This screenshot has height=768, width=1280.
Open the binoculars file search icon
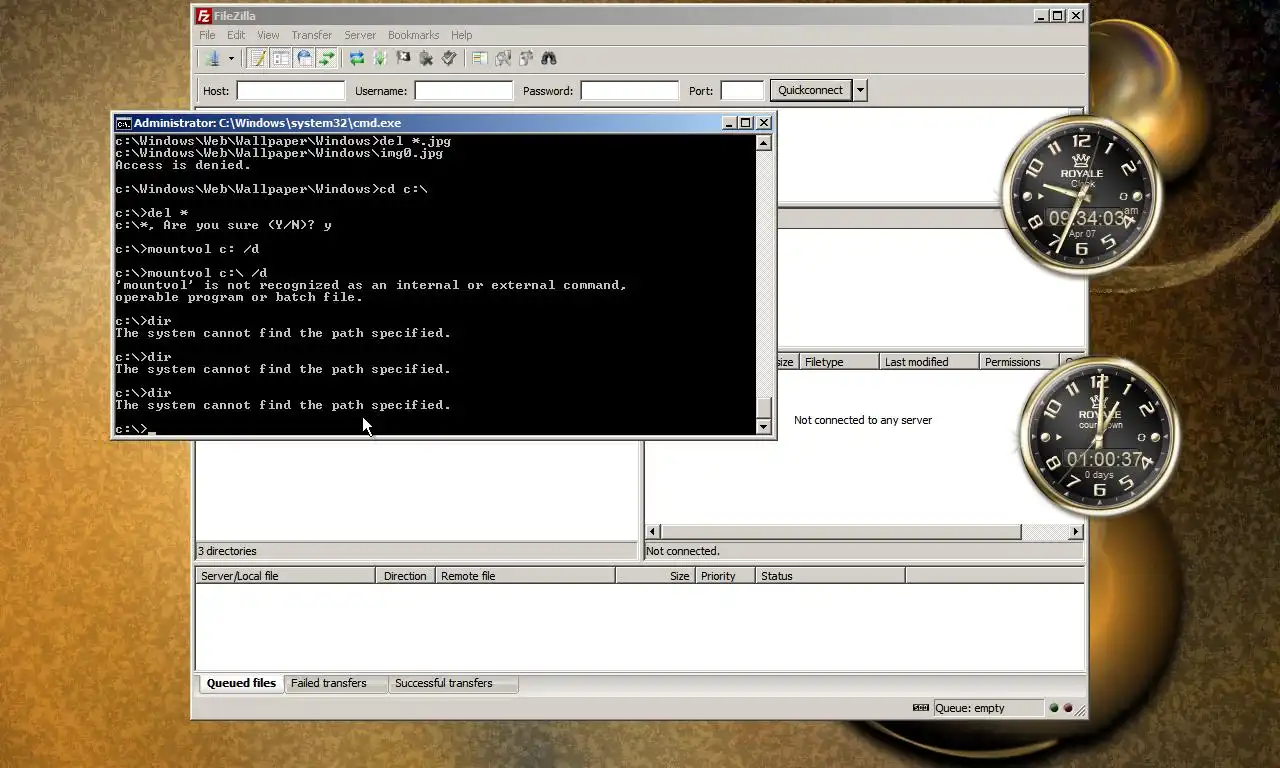549,59
